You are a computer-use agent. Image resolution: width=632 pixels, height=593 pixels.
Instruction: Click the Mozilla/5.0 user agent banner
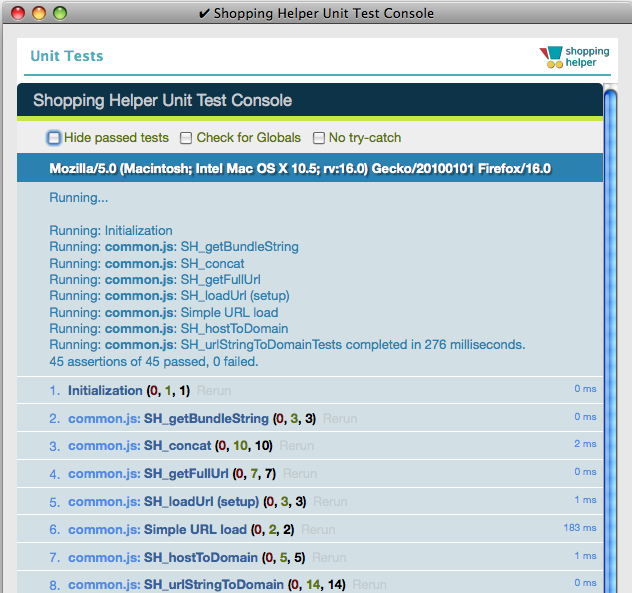pyautogui.click(x=310, y=168)
